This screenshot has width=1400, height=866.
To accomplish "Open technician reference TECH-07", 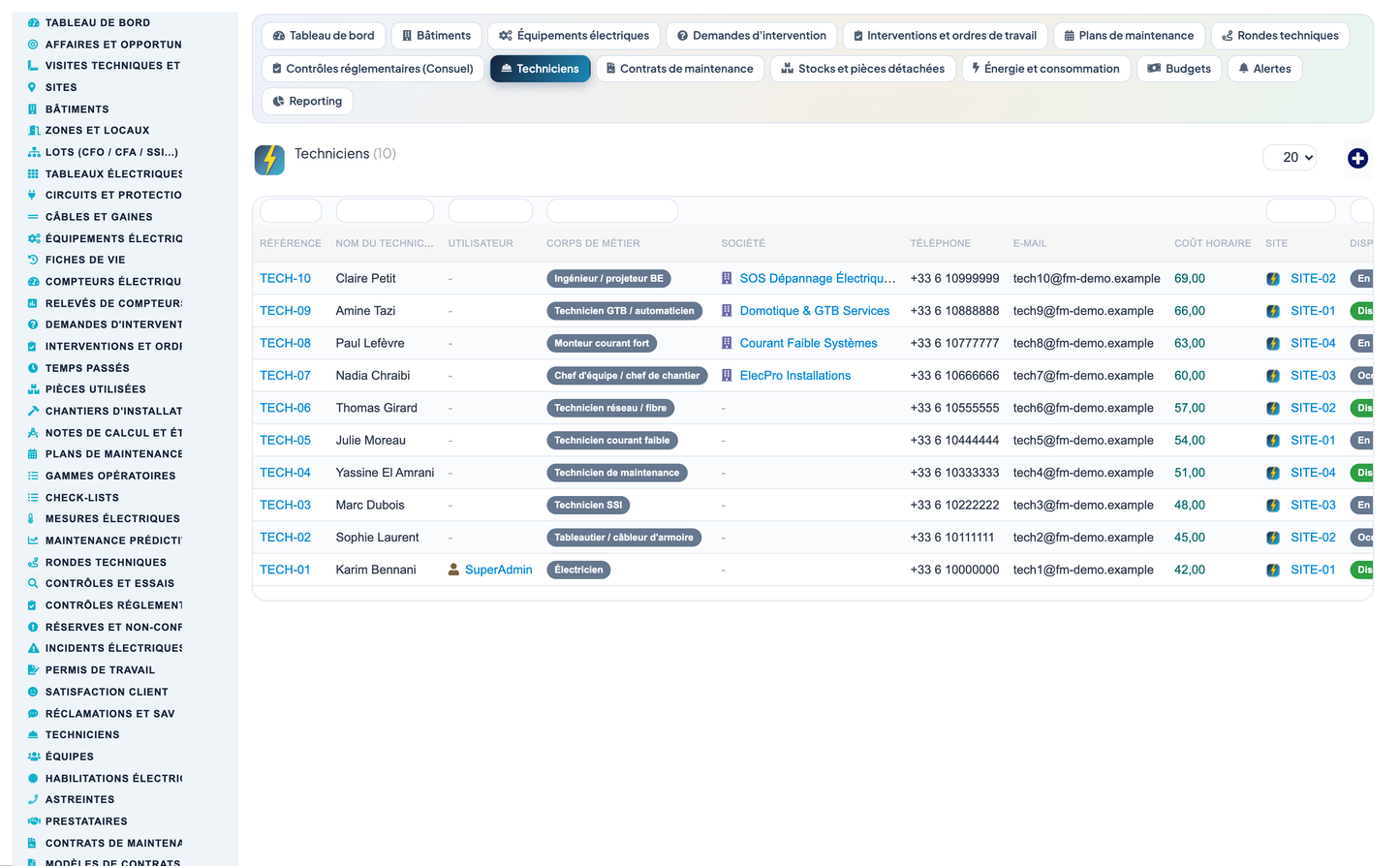I will pos(285,376).
